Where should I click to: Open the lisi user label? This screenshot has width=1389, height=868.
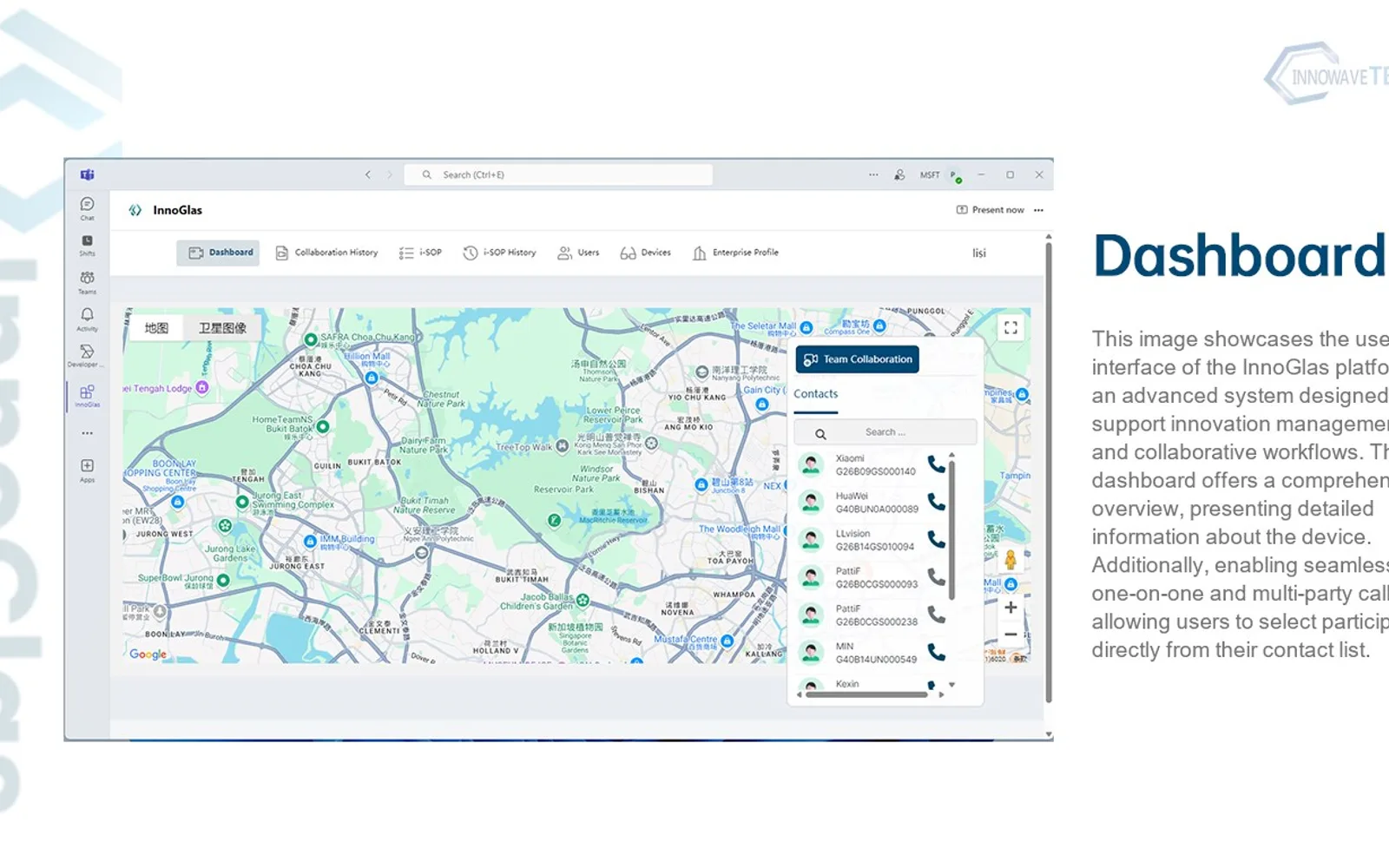[x=979, y=253]
